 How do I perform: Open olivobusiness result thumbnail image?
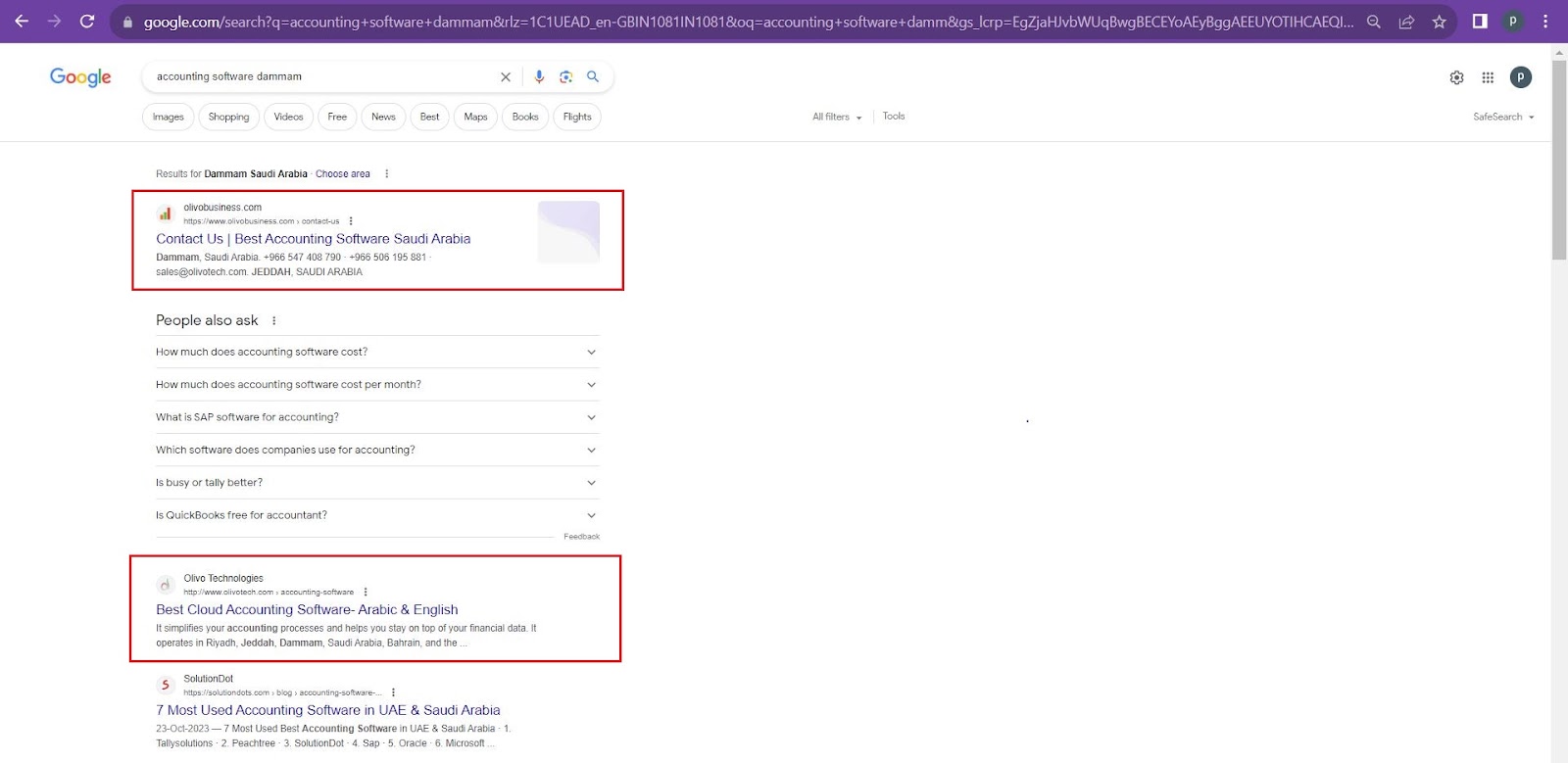click(568, 232)
